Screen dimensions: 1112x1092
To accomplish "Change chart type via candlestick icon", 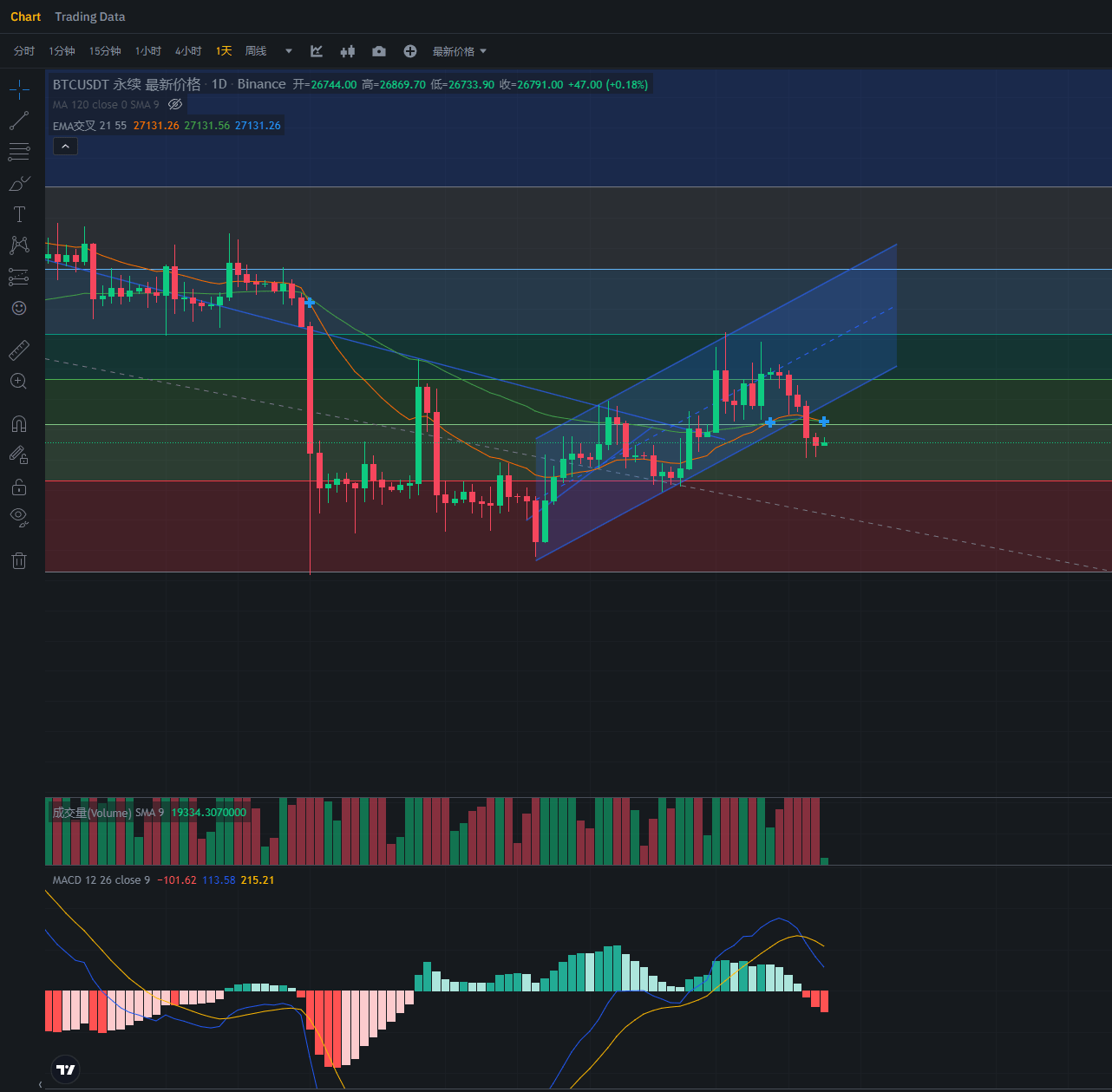I will pyautogui.click(x=348, y=51).
